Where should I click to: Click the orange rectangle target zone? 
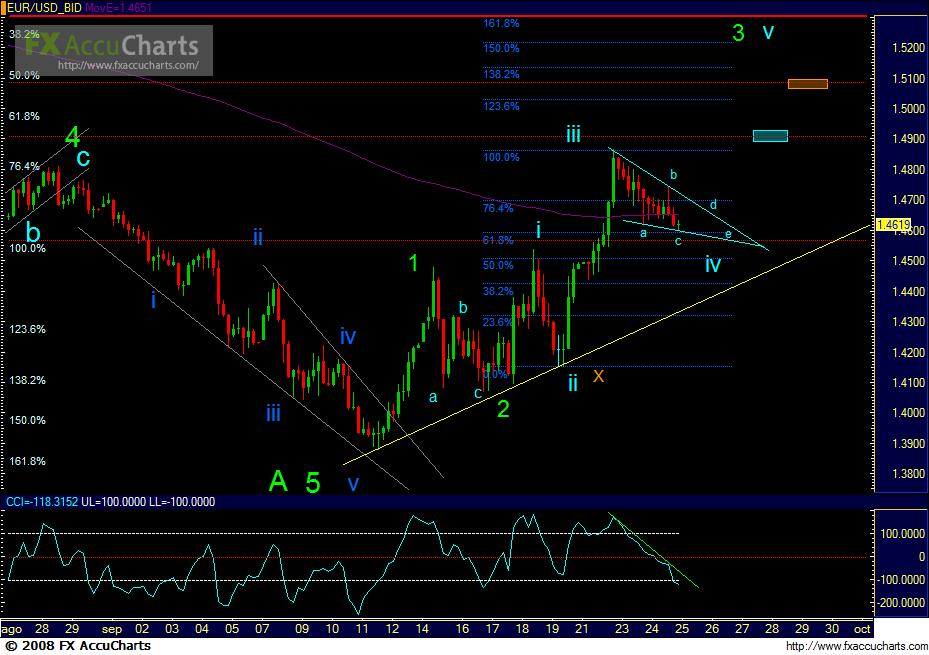807,83
